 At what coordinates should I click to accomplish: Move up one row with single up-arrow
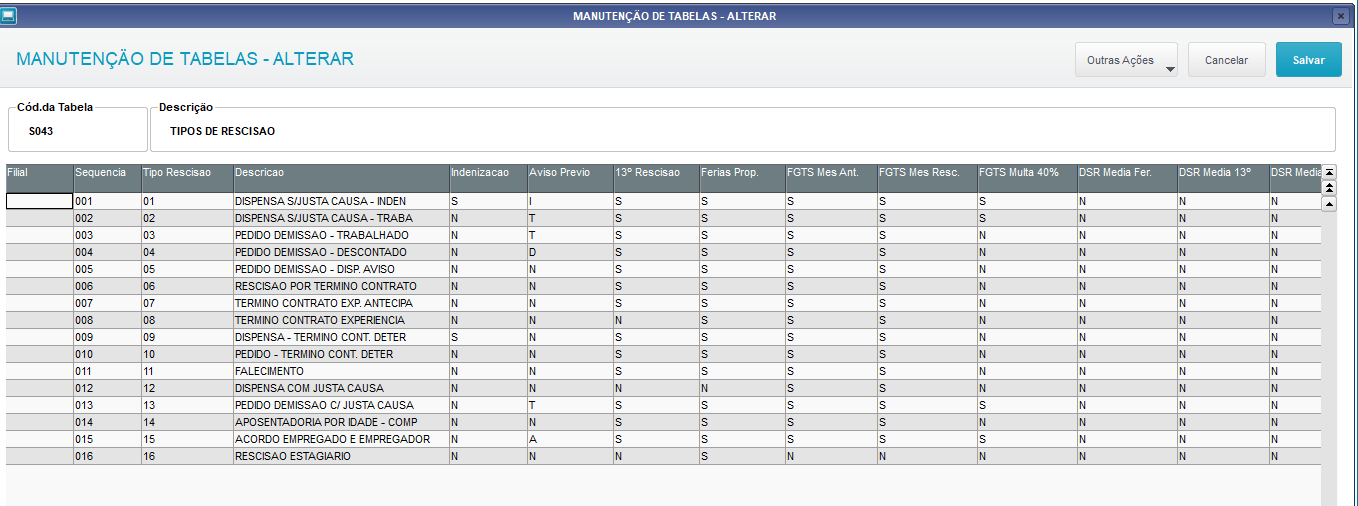coord(1329,204)
